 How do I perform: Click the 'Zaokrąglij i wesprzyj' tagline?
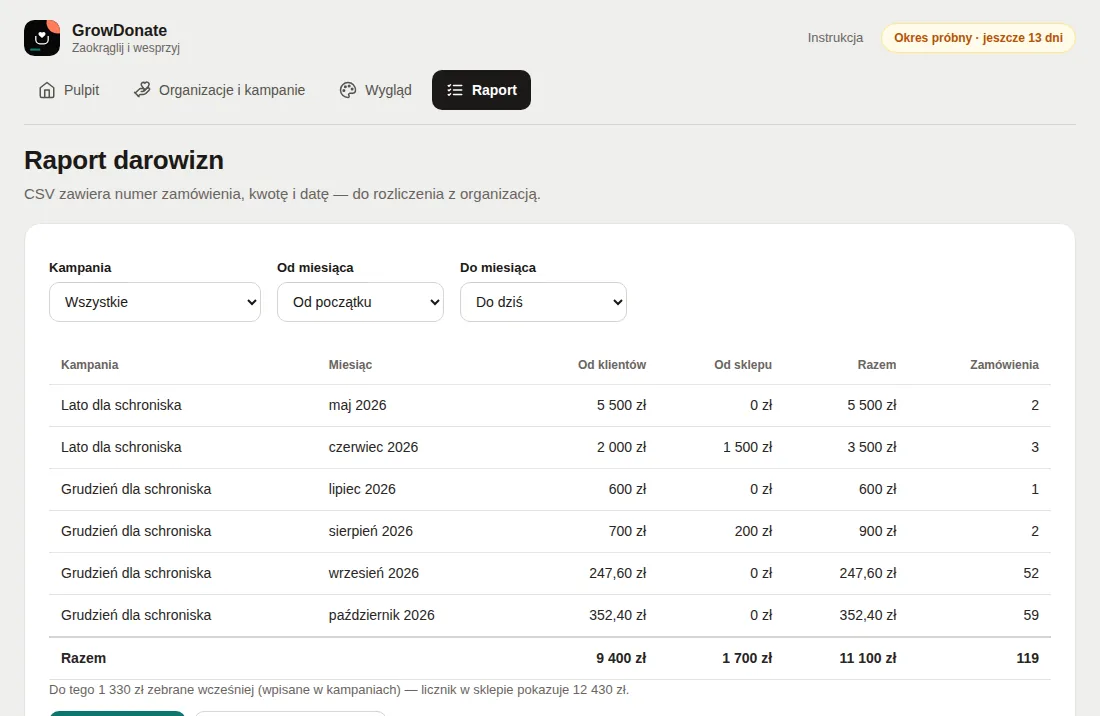(x=126, y=48)
